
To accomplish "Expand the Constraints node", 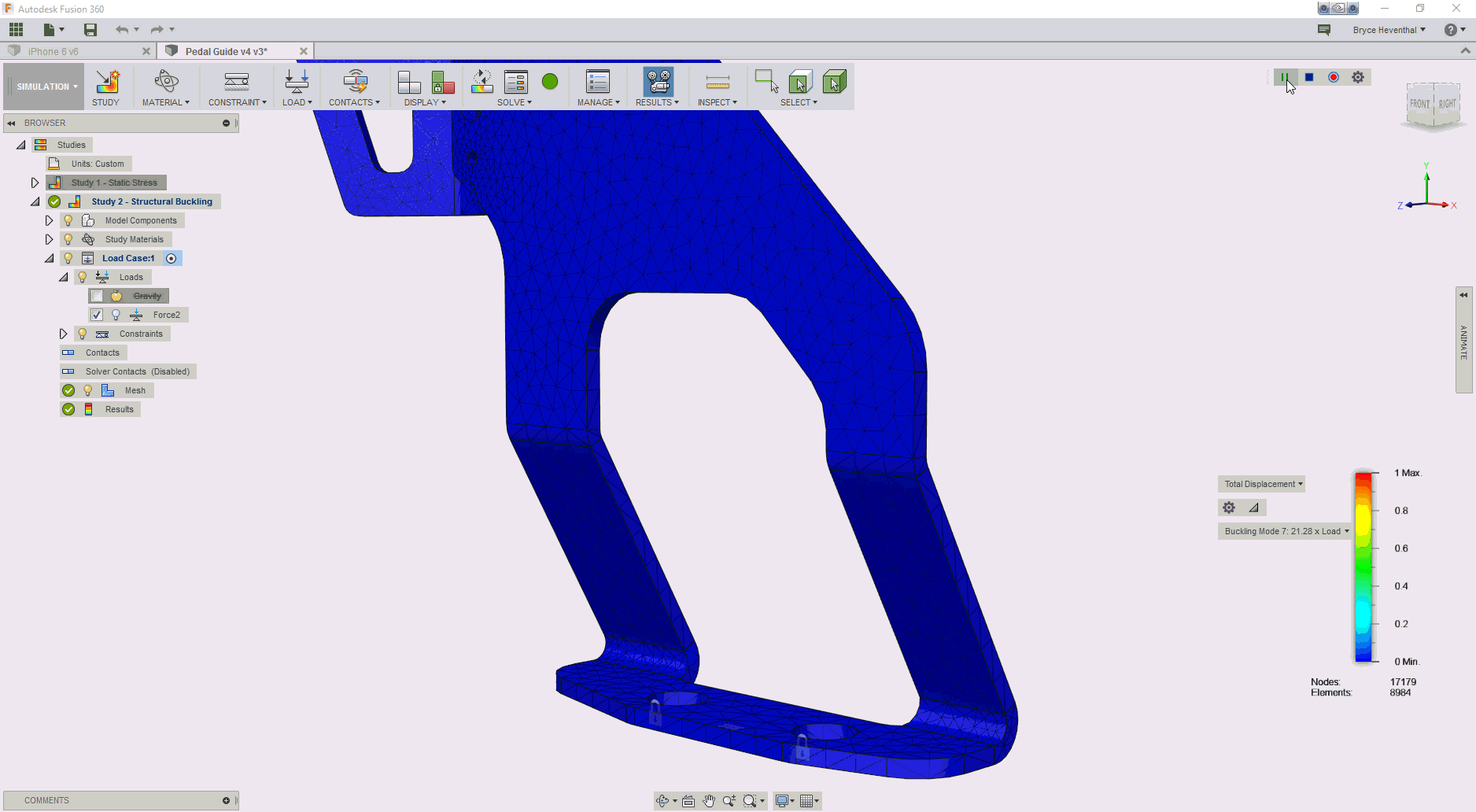I will click(63, 334).
